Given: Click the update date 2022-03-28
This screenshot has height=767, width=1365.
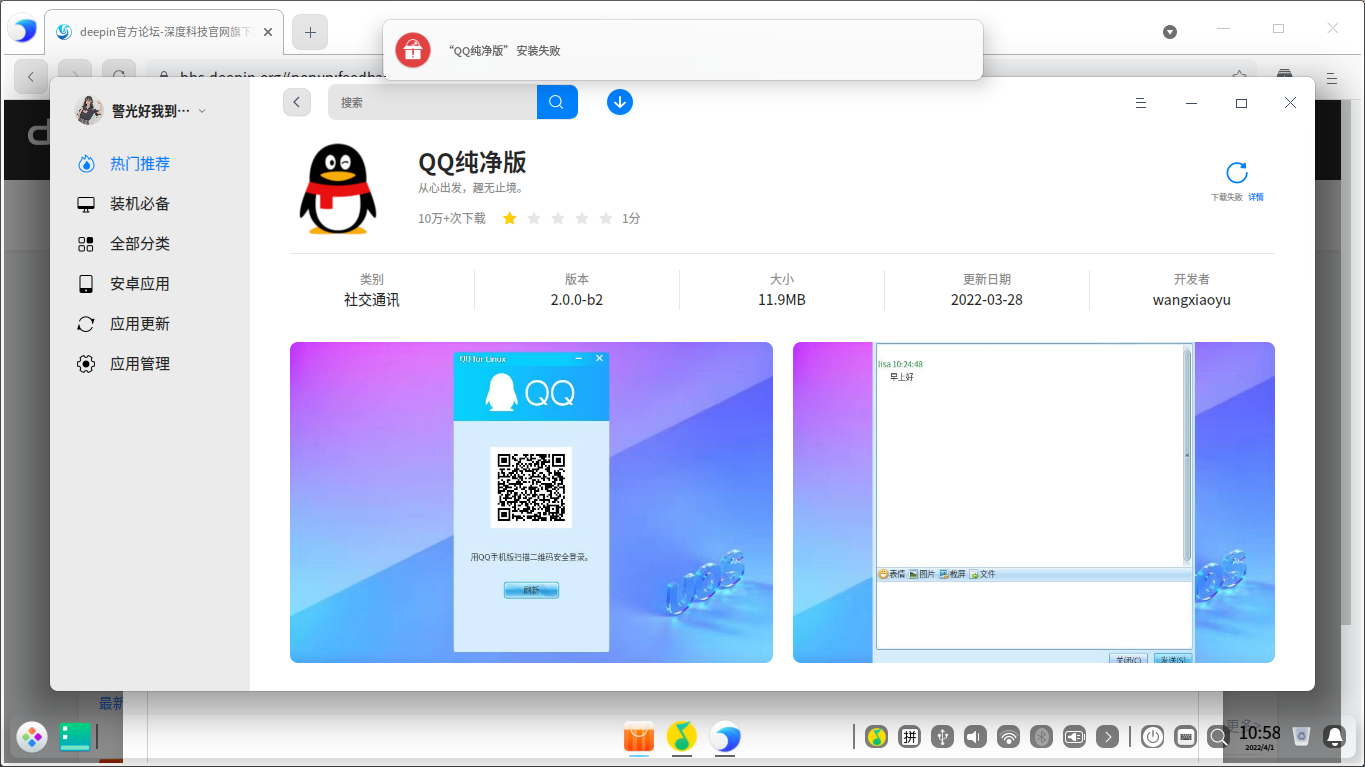Looking at the screenshot, I should click(987, 300).
